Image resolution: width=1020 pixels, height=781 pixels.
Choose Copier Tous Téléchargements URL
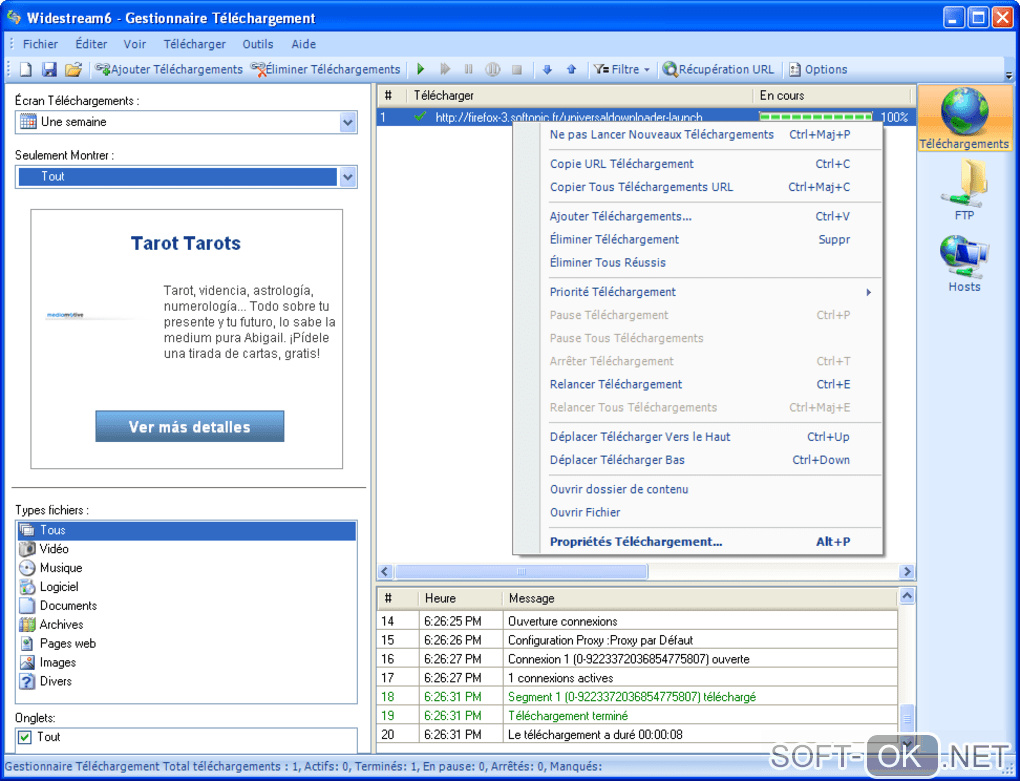click(x=697, y=187)
